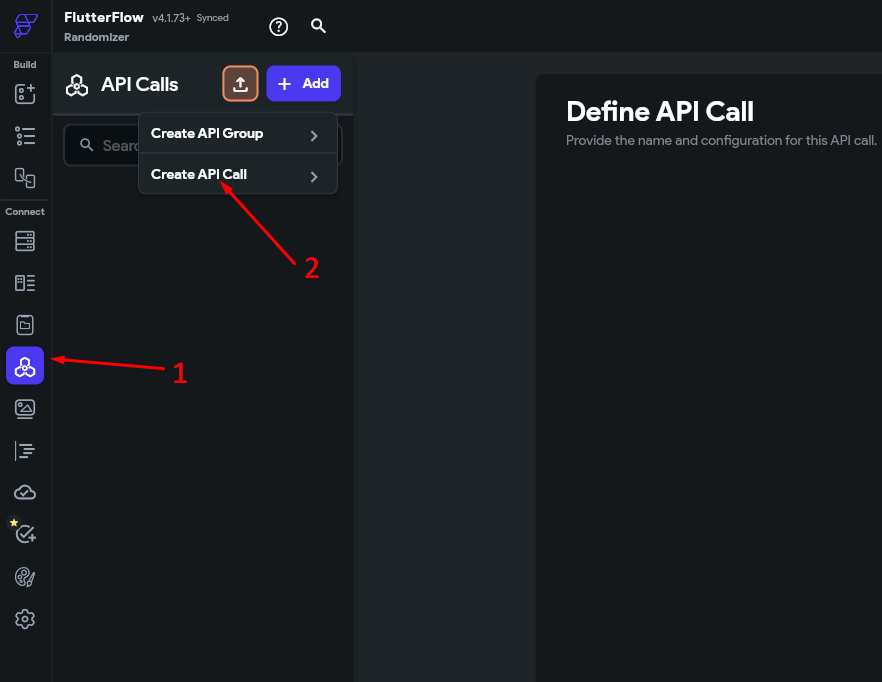This screenshot has height=682, width=882.
Task: Open the API Calls panel icon in sidebar
Action: [24, 365]
